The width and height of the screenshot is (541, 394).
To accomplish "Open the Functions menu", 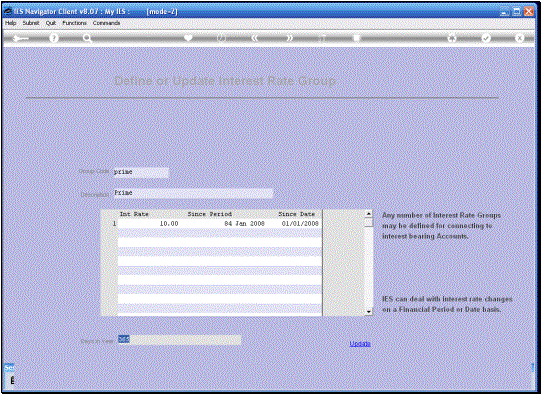I will [x=74, y=23].
